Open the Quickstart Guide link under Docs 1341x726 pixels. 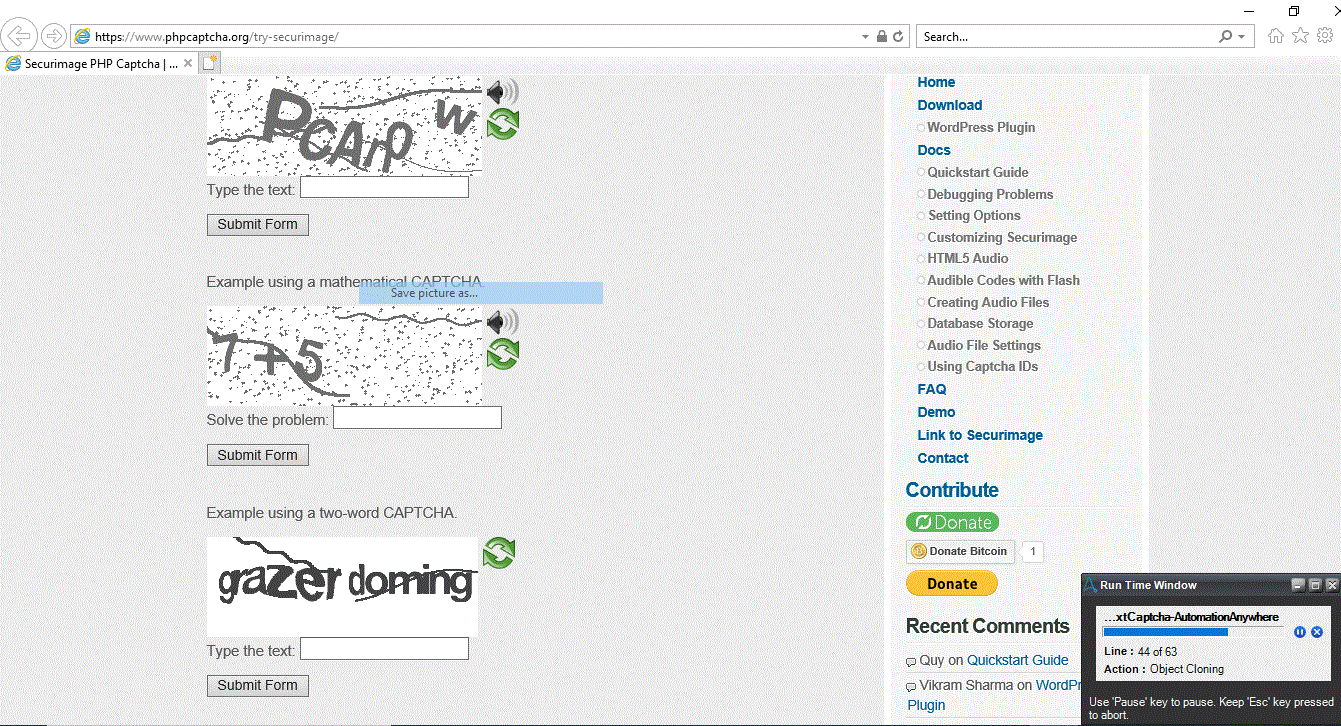pyautogui.click(x=978, y=172)
